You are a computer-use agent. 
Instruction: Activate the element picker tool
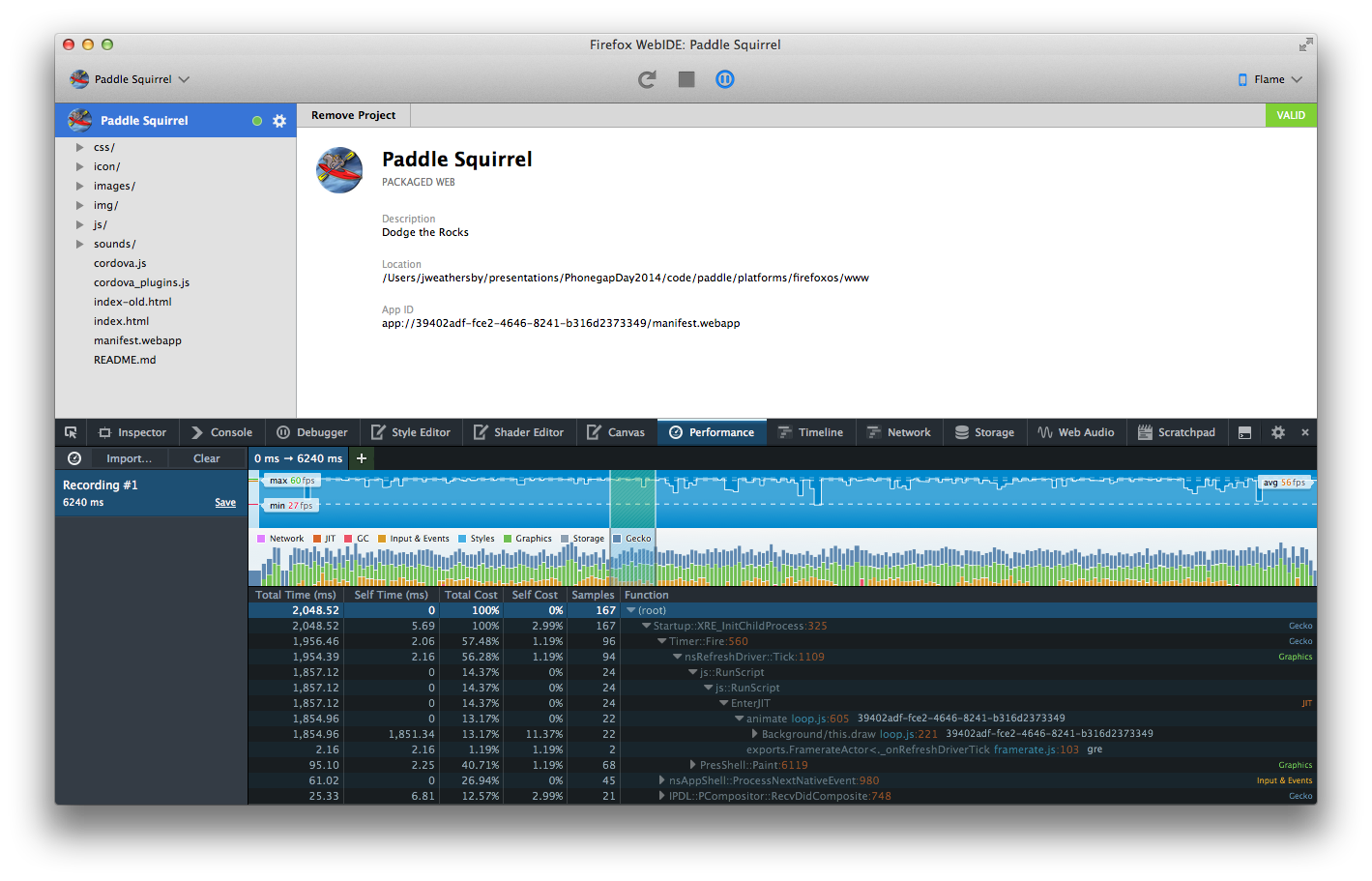71,432
